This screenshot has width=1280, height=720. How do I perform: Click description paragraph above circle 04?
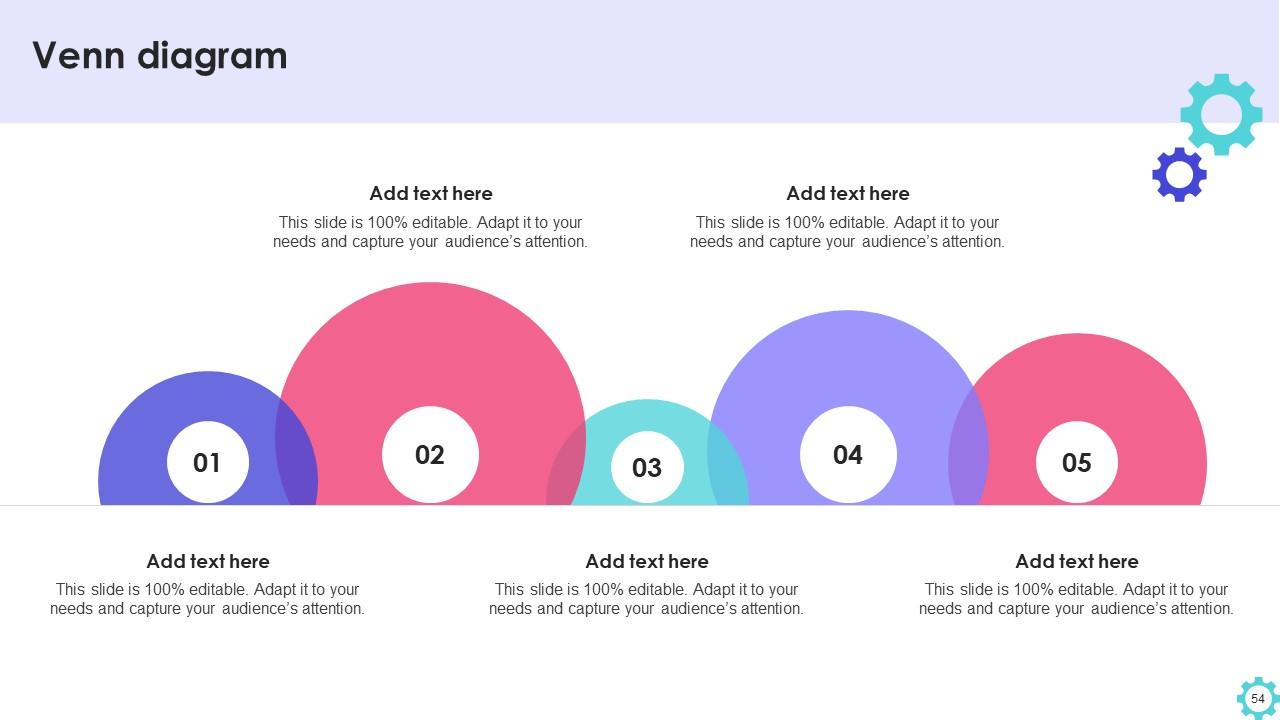(x=848, y=232)
